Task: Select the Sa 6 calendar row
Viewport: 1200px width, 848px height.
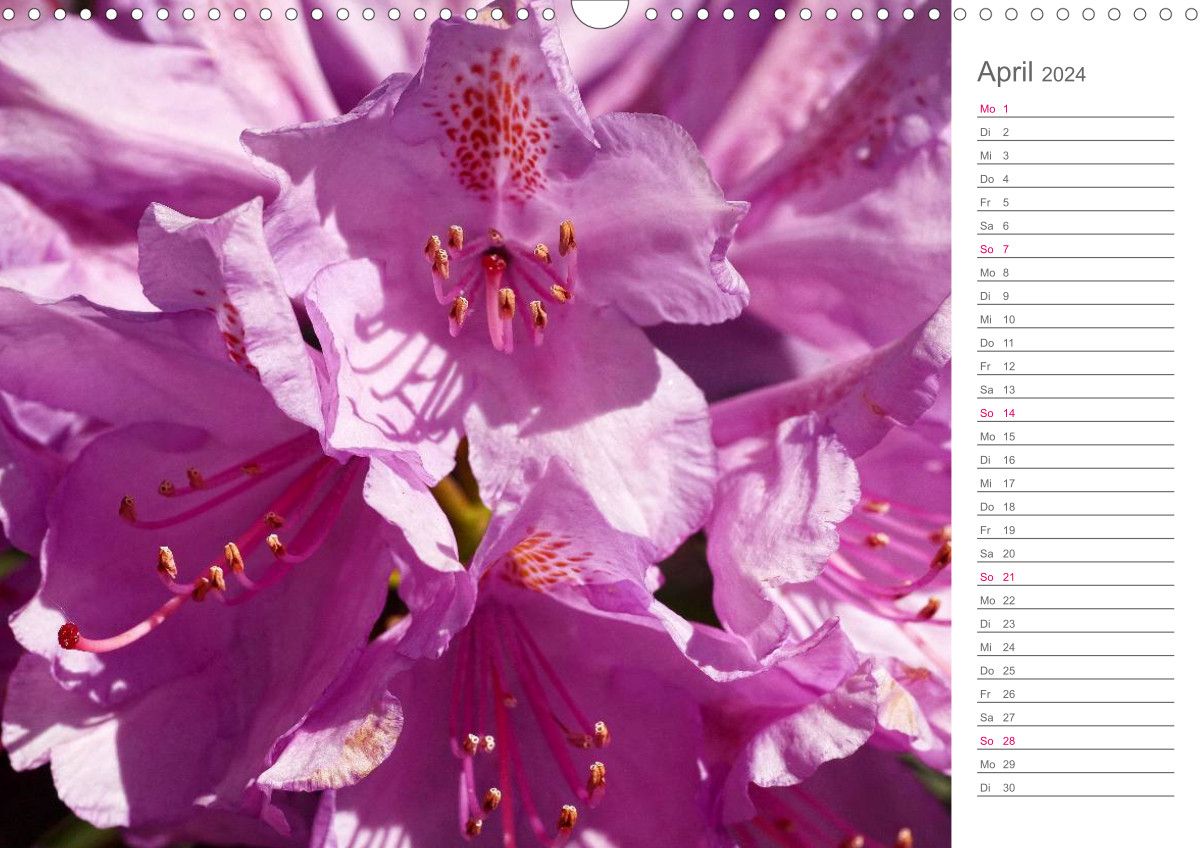Action: (x=1075, y=225)
